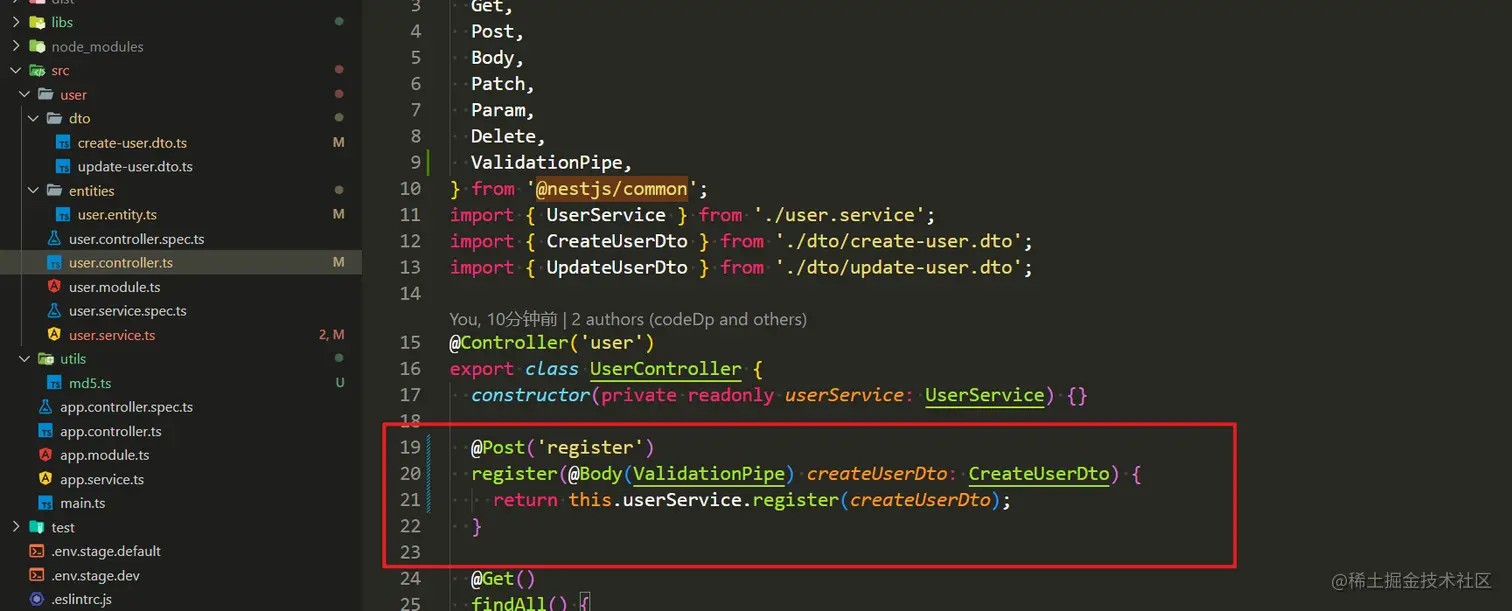
Task: Click TS icon of update-user.dto.ts
Action: point(63,167)
